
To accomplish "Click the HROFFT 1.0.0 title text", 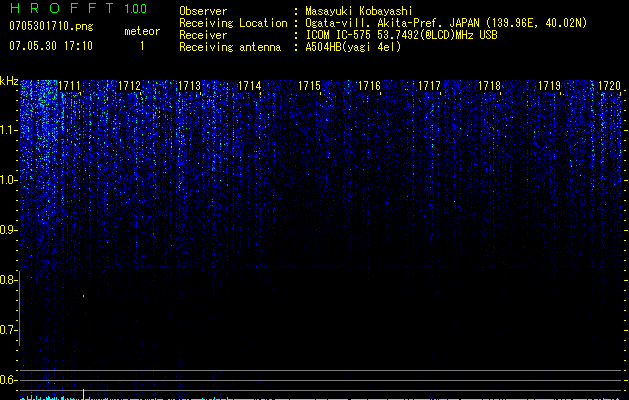I will pyautogui.click(x=78, y=8).
